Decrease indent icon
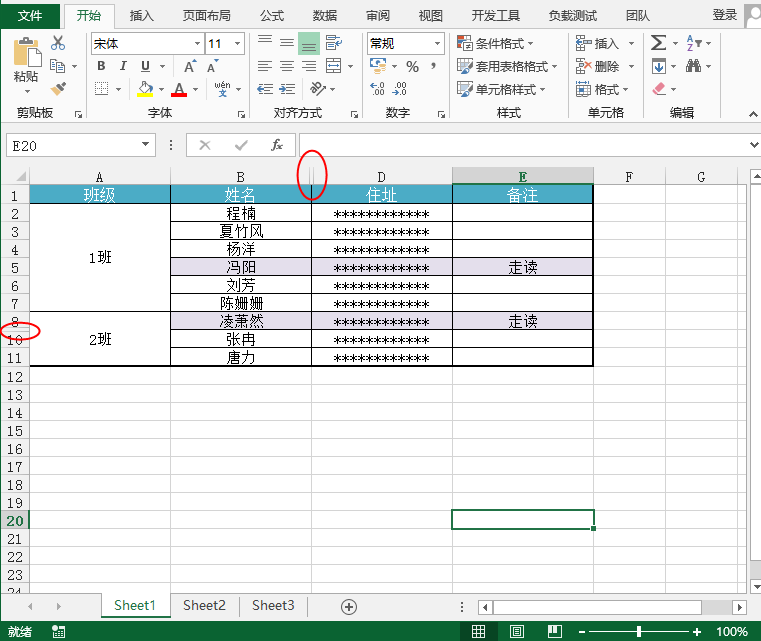This screenshot has width=761, height=641. point(265,89)
